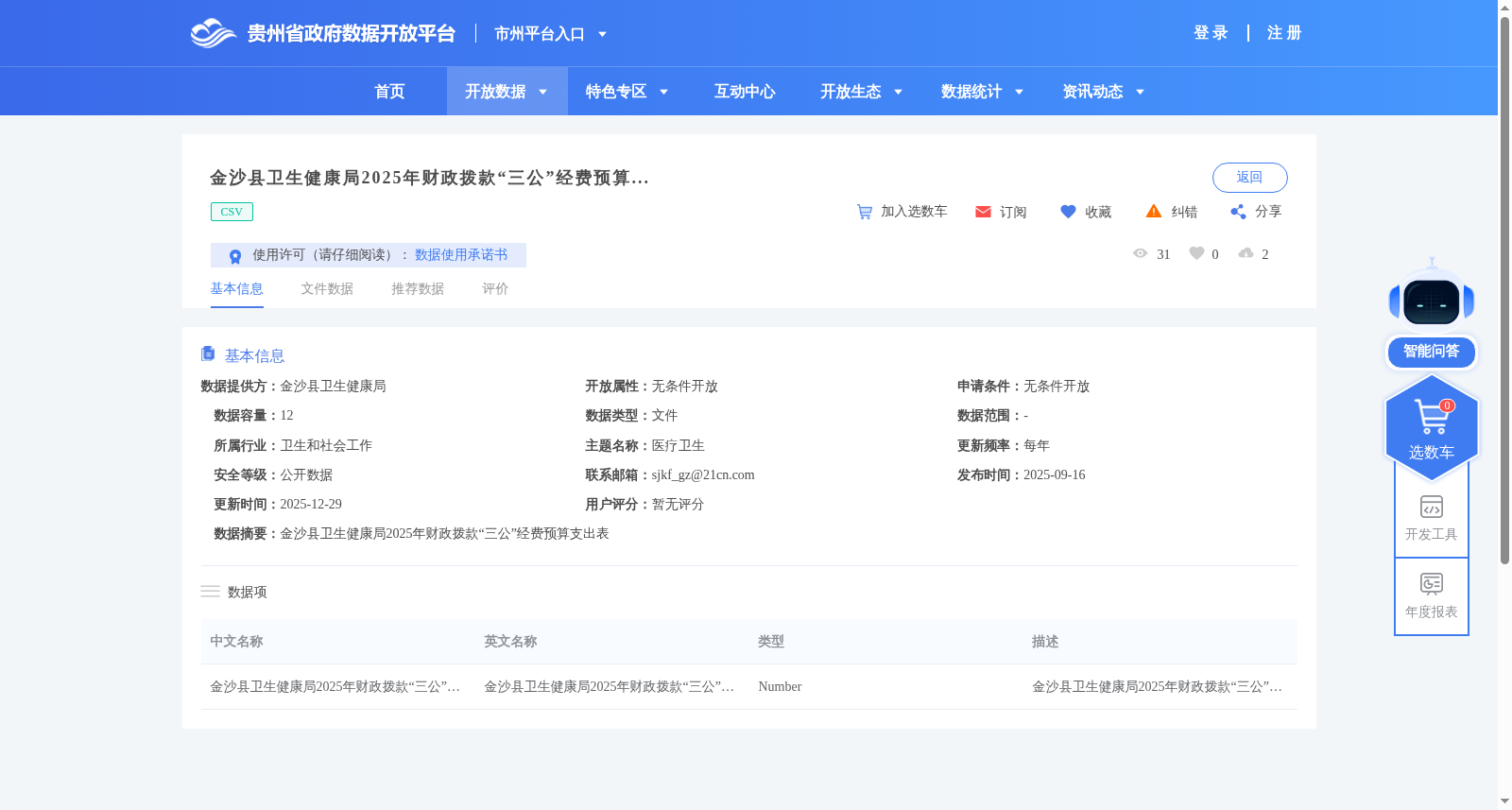Click the 登录 link
The width and height of the screenshot is (1512, 810).
(x=1211, y=33)
